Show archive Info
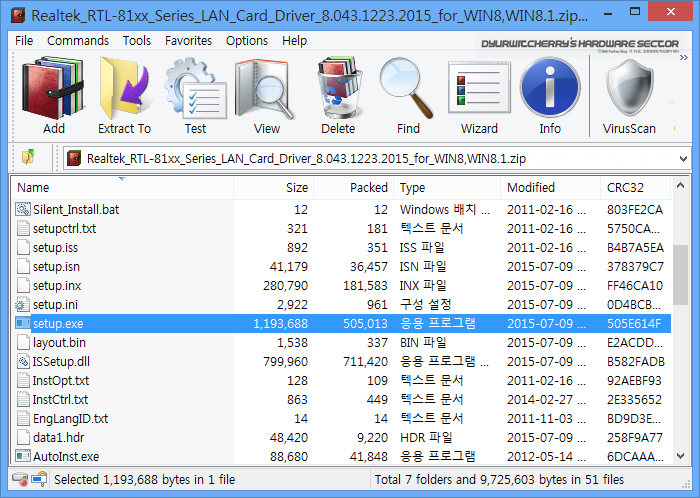The image size is (700, 498). pyautogui.click(x=550, y=87)
